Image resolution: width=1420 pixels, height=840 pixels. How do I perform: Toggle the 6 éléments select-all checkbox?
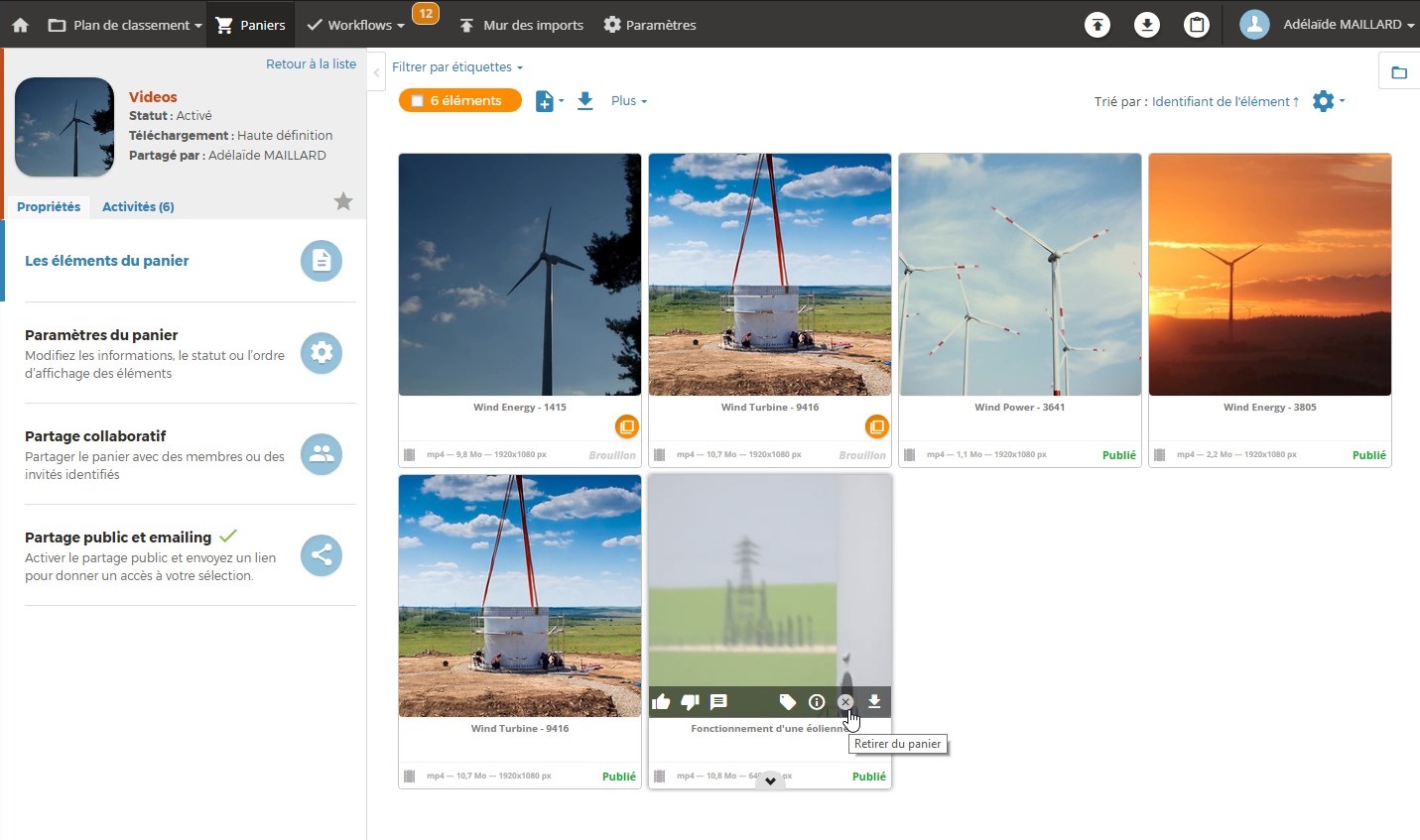418,101
